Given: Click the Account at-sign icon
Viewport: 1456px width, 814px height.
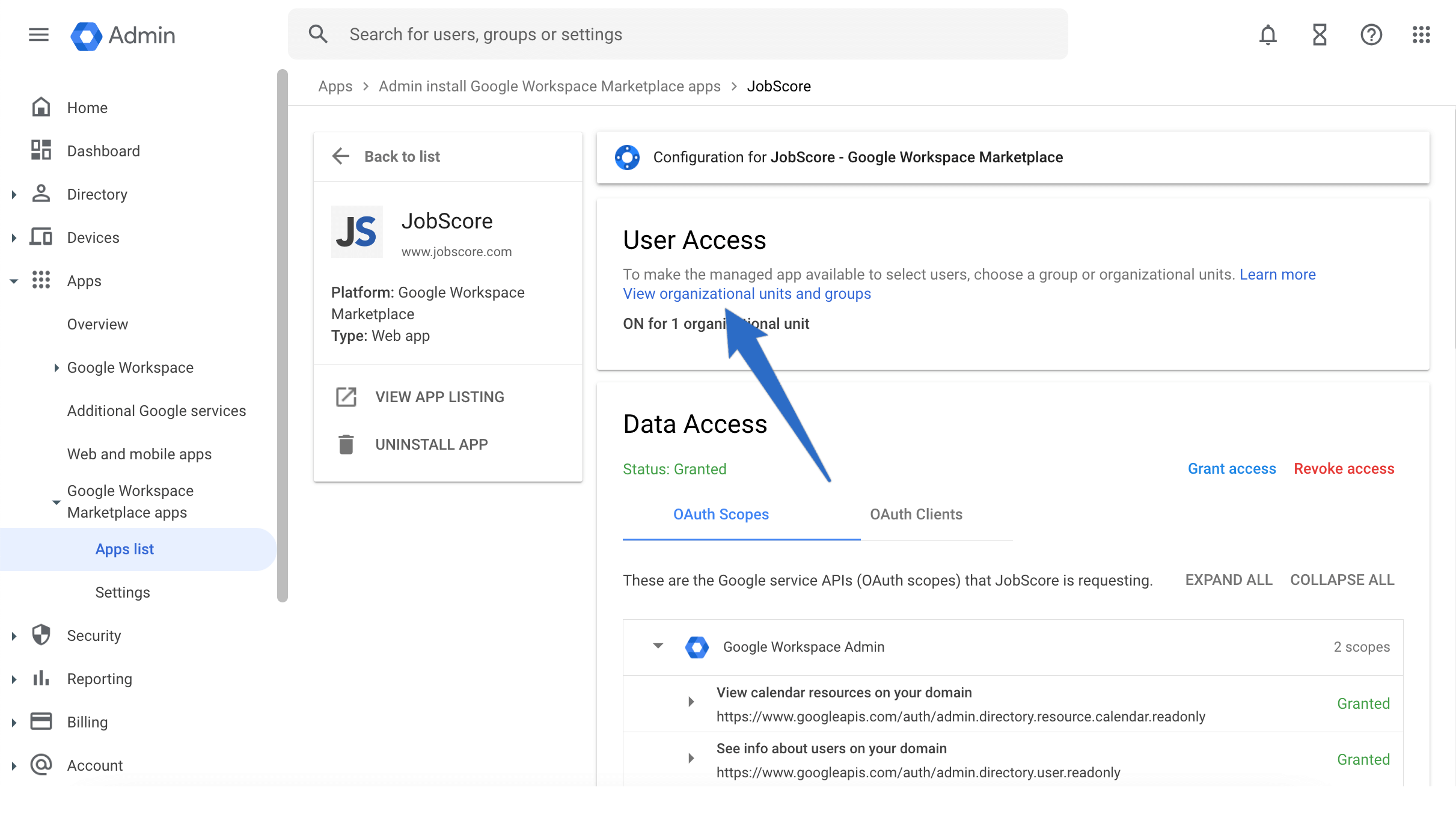Looking at the screenshot, I should pos(41,765).
